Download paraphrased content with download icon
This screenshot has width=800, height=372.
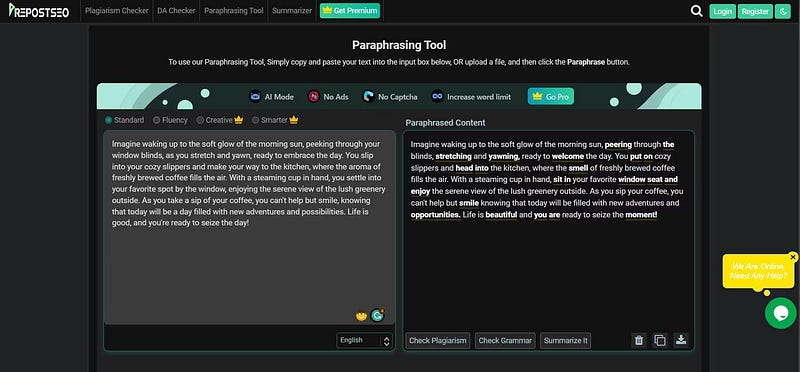point(681,340)
